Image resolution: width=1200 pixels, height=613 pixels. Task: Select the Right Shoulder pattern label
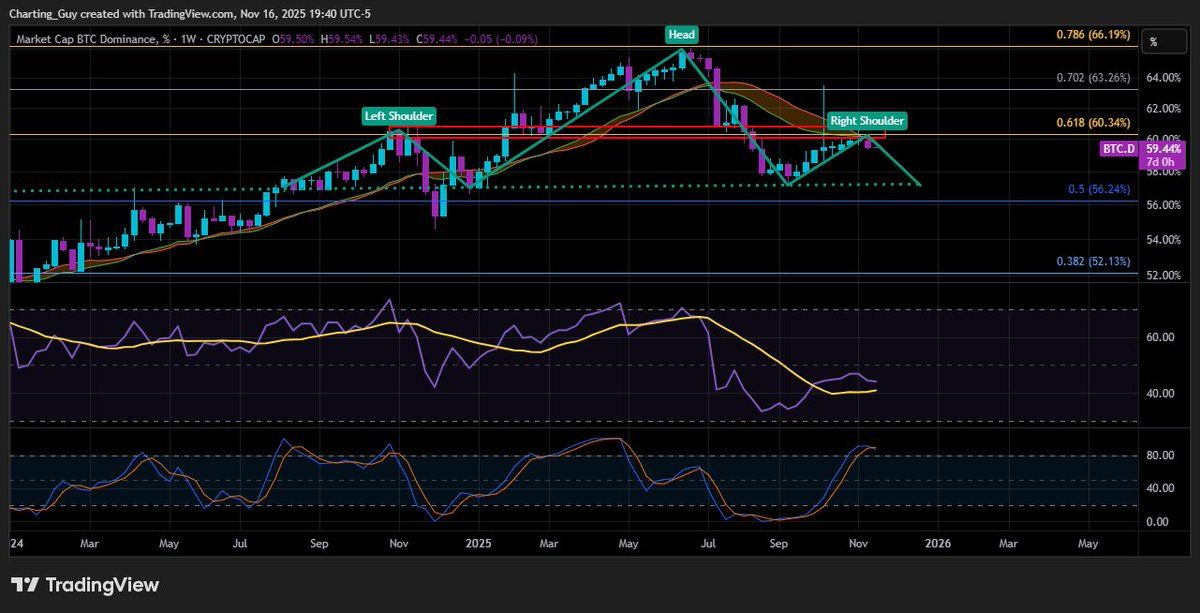(x=866, y=120)
